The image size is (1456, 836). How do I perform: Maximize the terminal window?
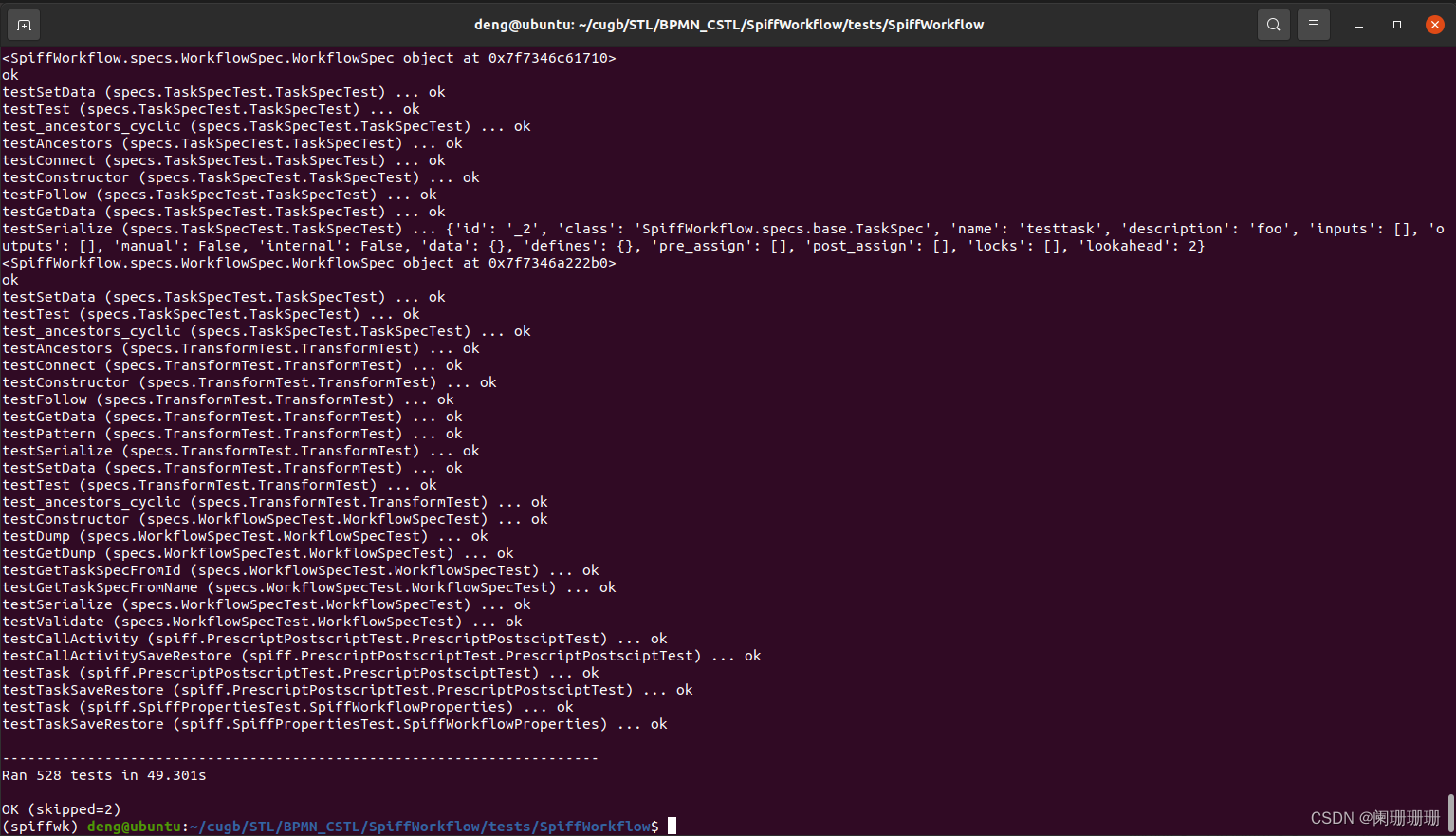[1396, 25]
